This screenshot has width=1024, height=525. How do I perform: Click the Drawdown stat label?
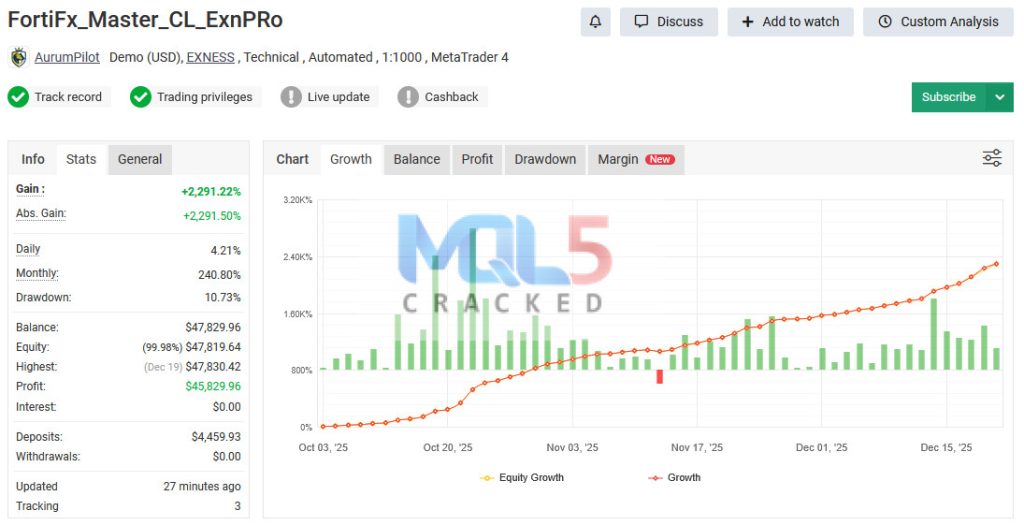click(44, 298)
